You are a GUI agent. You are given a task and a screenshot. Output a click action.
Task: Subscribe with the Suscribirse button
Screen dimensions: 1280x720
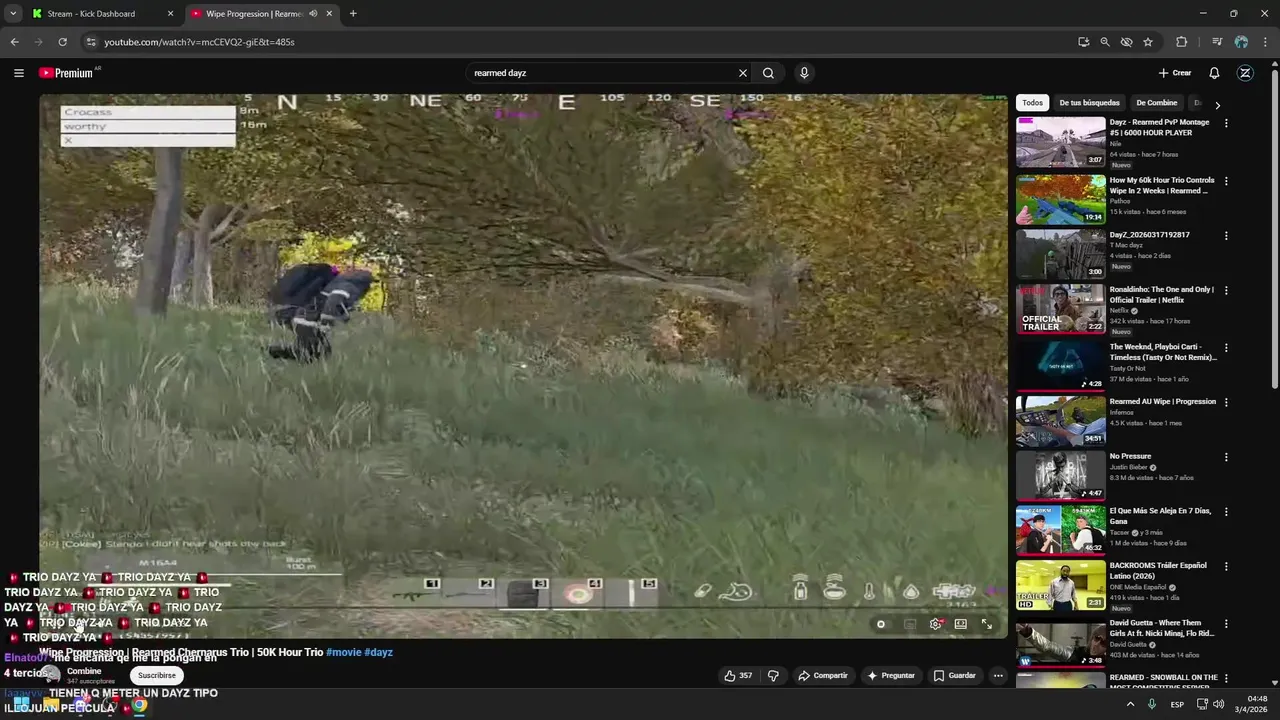[x=157, y=676]
